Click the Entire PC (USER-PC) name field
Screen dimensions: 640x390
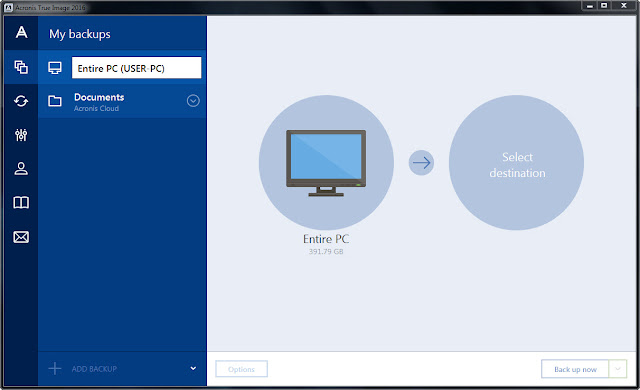click(x=136, y=68)
